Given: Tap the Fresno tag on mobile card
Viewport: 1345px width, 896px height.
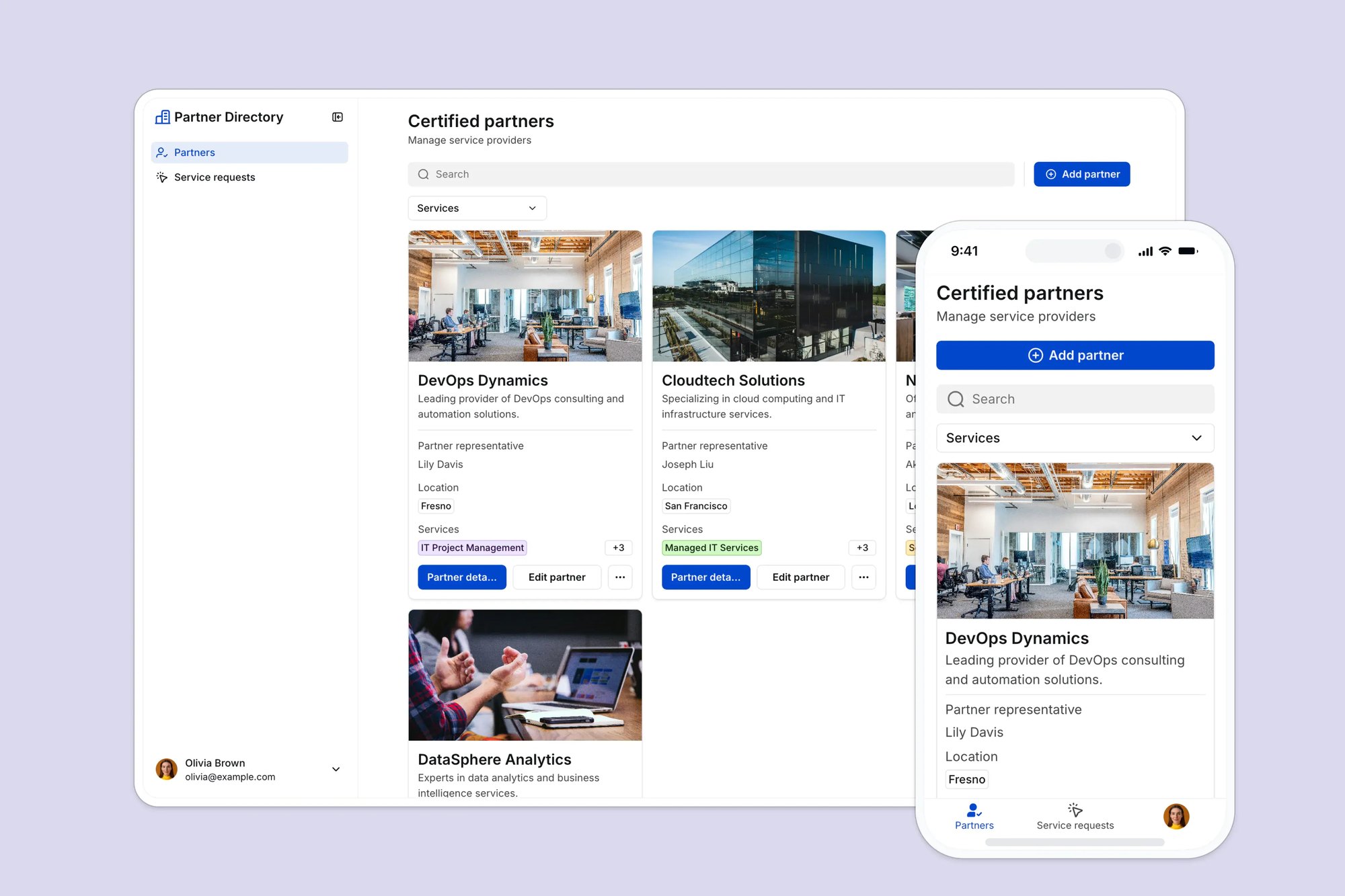Looking at the screenshot, I should pyautogui.click(x=966, y=779).
